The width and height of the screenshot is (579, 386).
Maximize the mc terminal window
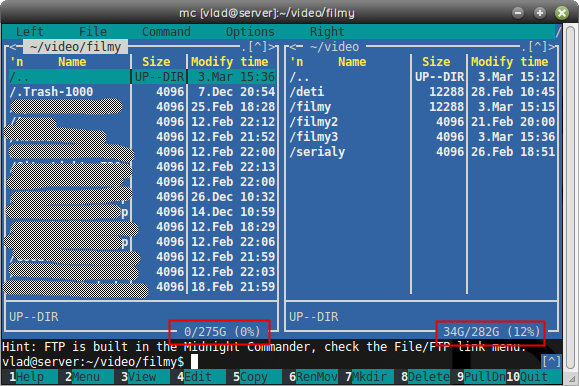tap(540, 13)
